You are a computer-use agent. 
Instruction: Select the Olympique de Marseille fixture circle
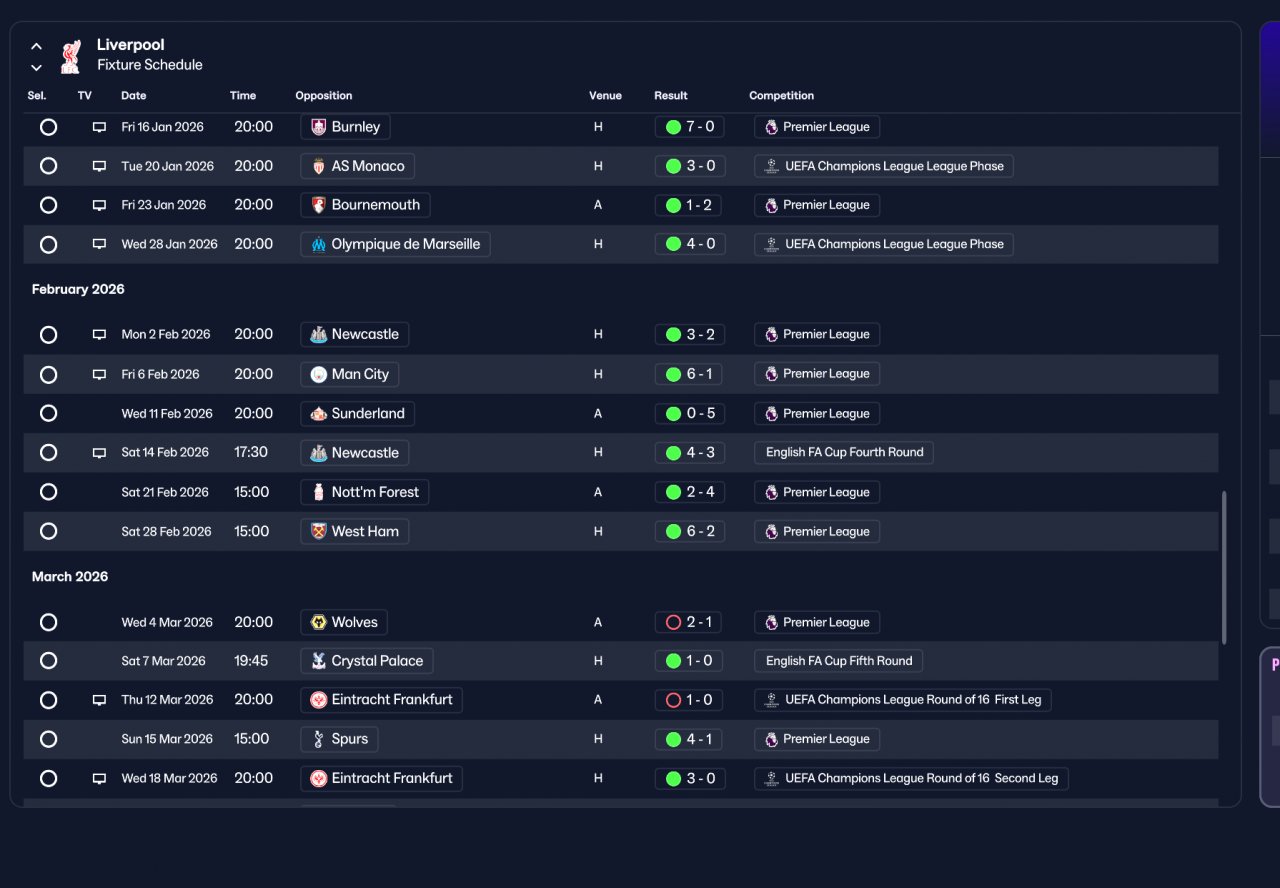pos(48,244)
